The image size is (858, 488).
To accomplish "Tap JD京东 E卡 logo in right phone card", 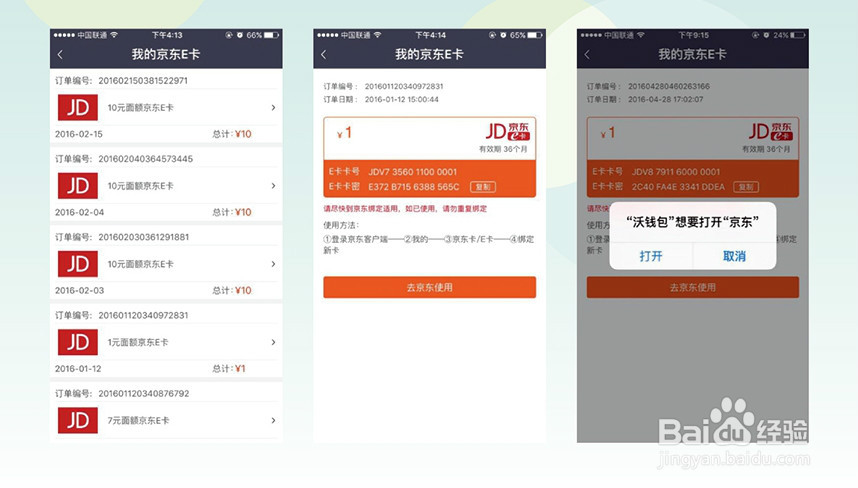I will pyautogui.click(x=770, y=132).
